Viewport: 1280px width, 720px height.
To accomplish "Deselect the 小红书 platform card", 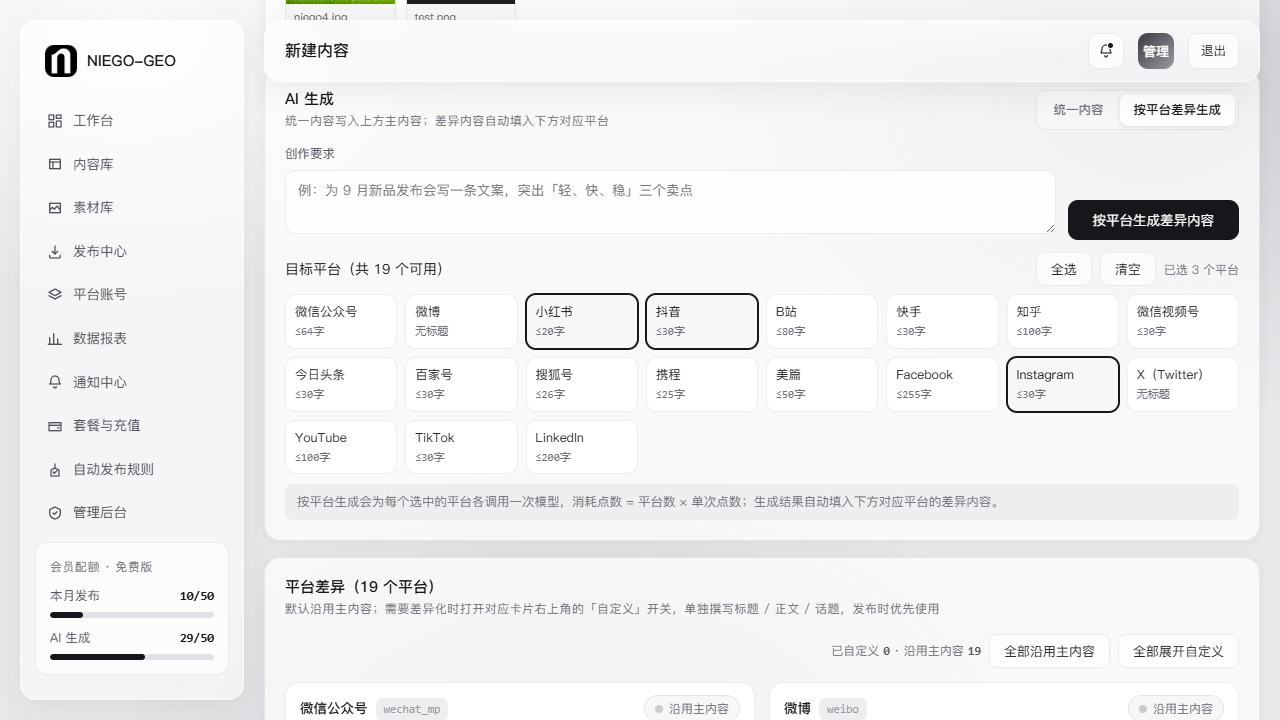I will [582, 321].
